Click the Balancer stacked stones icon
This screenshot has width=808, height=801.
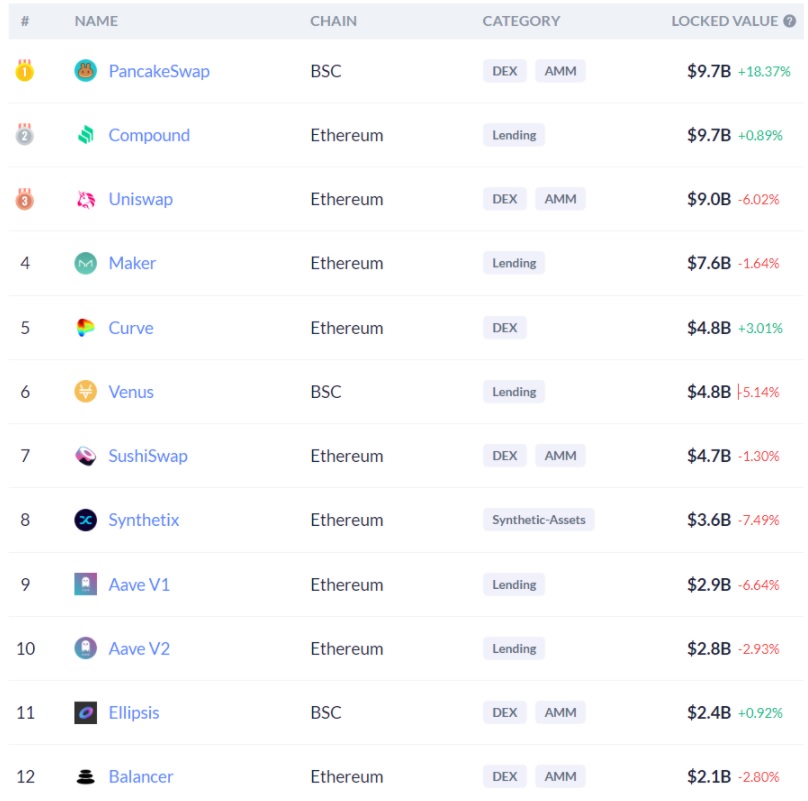pos(86,776)
